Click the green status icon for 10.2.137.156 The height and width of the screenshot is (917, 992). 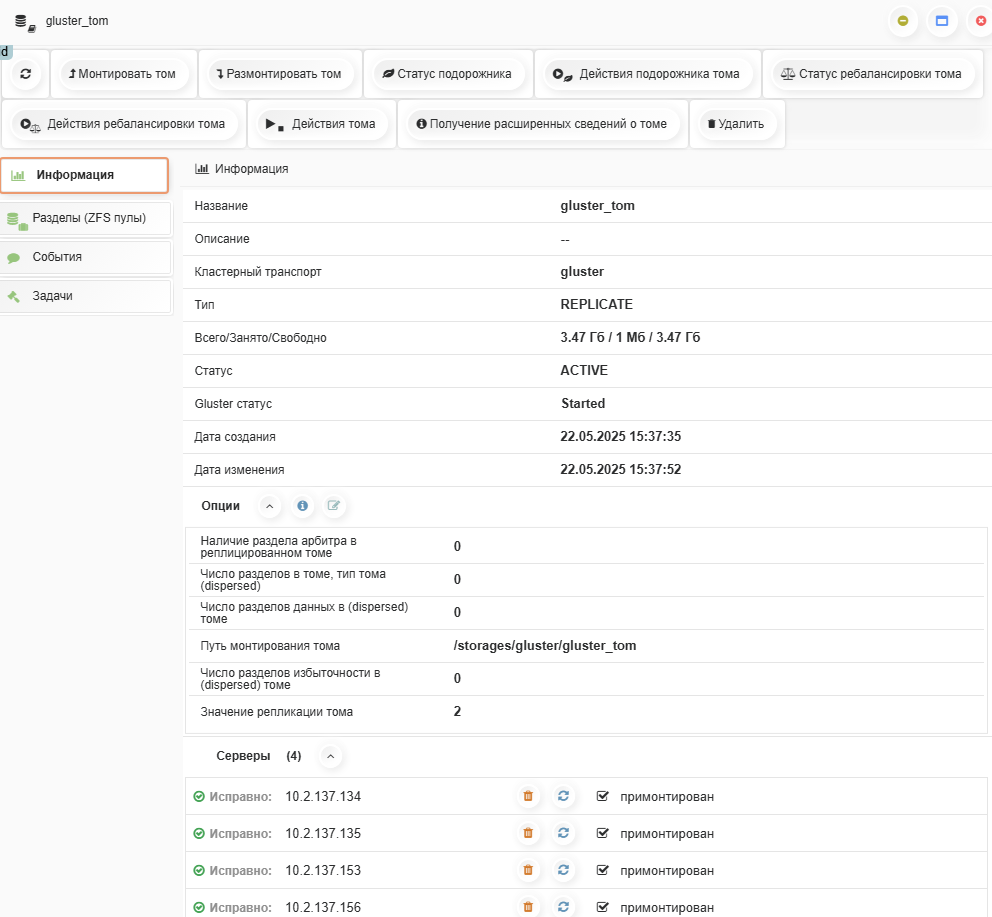click(x=199, y=908)
